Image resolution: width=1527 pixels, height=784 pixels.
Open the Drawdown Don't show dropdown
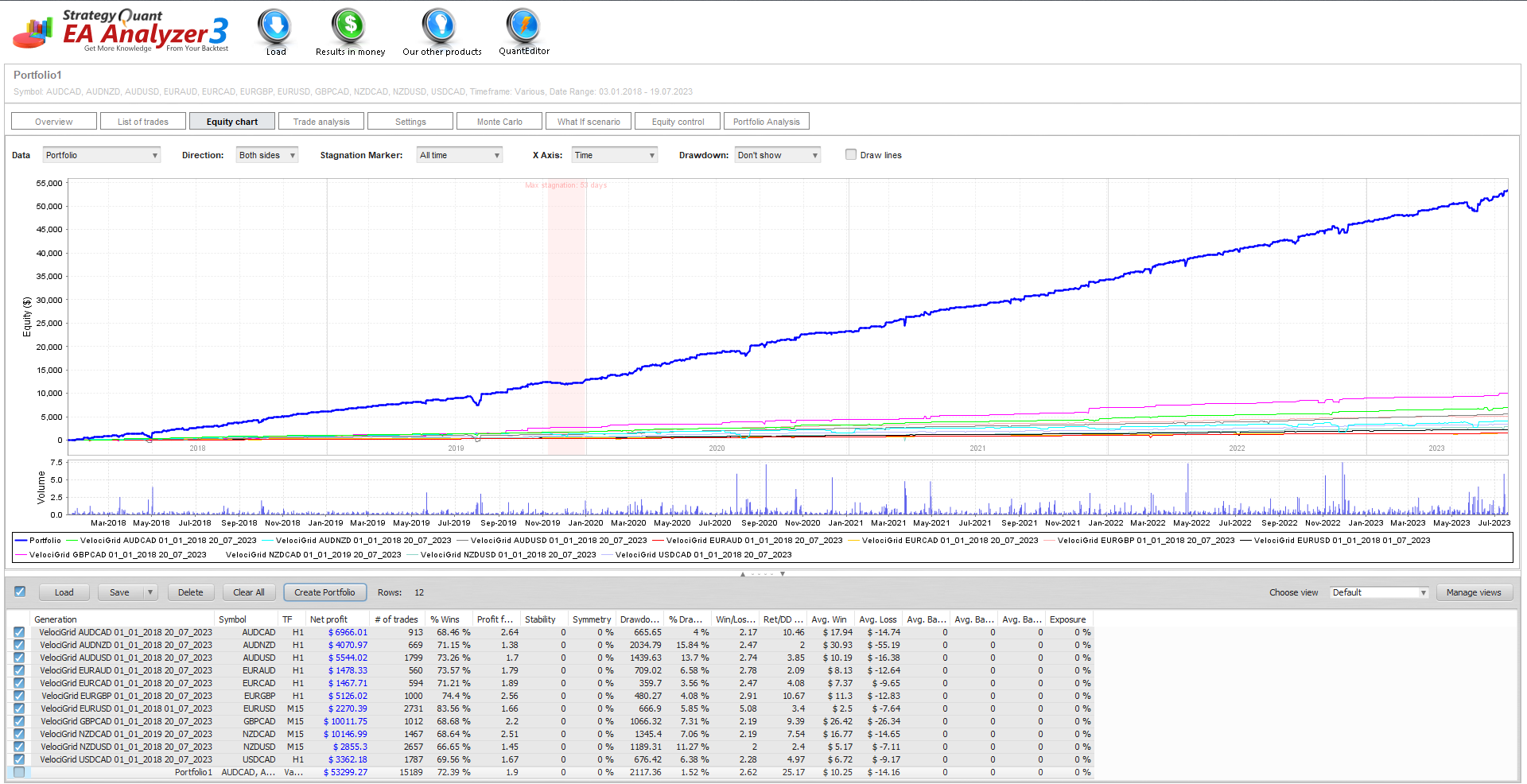[x=778, y=155]
